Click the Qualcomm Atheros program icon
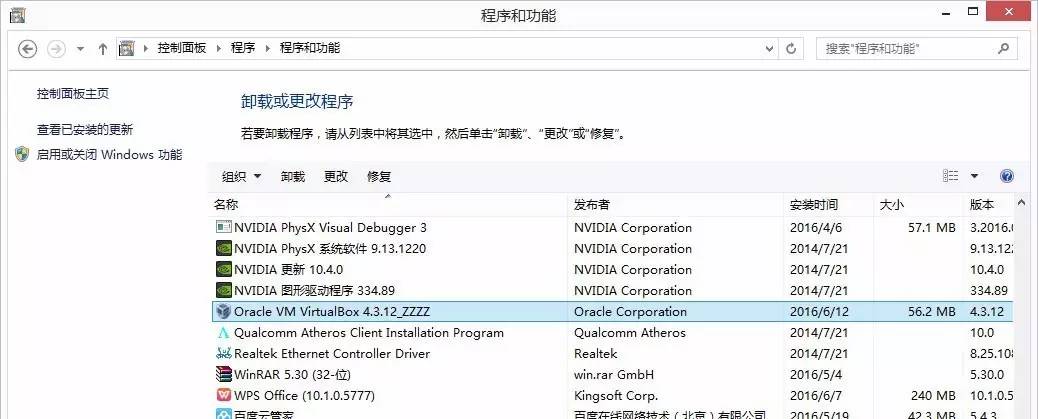This screenshot has height=419, width=1038. pyautogui.click(x=224, y=332)
